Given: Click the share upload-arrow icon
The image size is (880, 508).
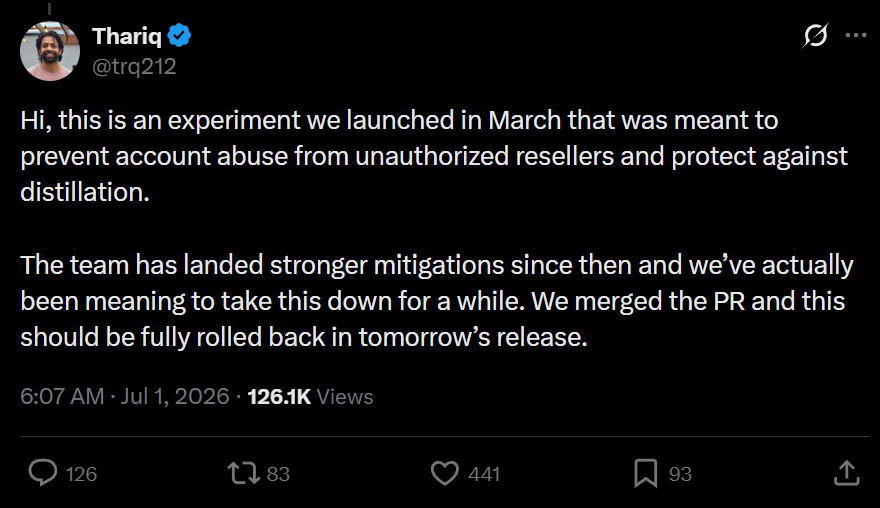Looking at the screenshot, I should click(847, 473).
